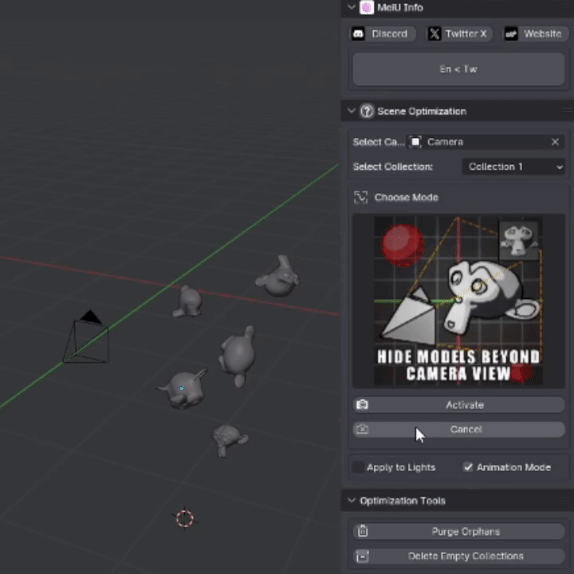Image resolution: width=574 pixels, height=574 pixels.
Task: Collapse the Optimization Tools panel
Action: pos(351,500)
